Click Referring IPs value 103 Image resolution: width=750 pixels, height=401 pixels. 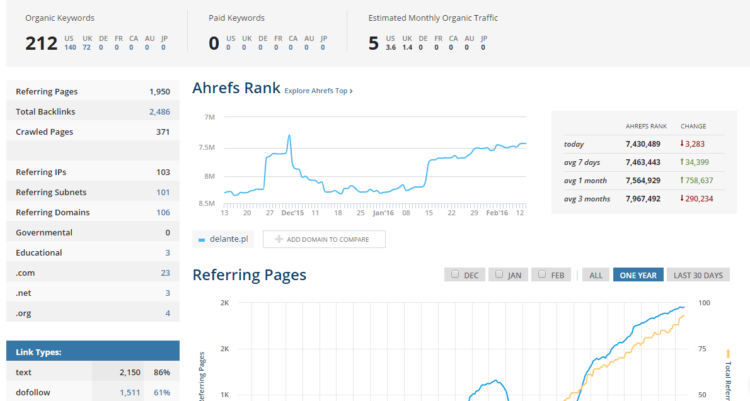pos(163,172)
